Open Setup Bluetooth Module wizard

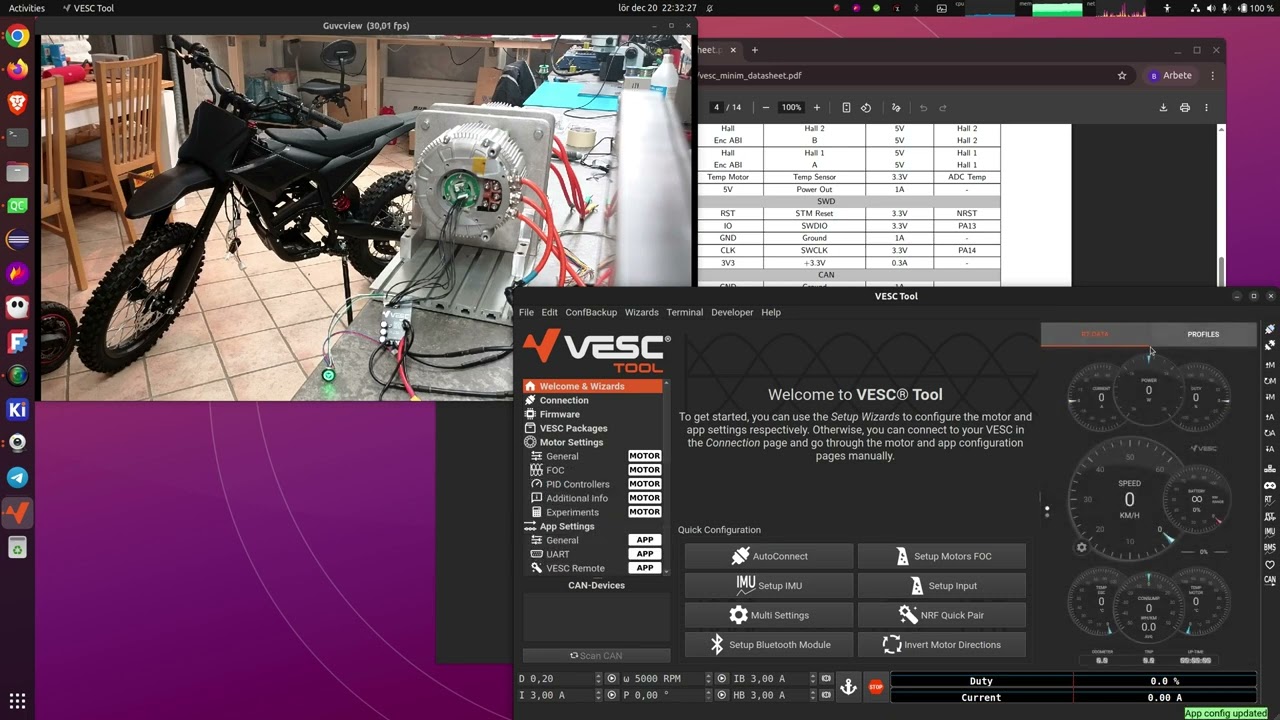pos(769,645)
